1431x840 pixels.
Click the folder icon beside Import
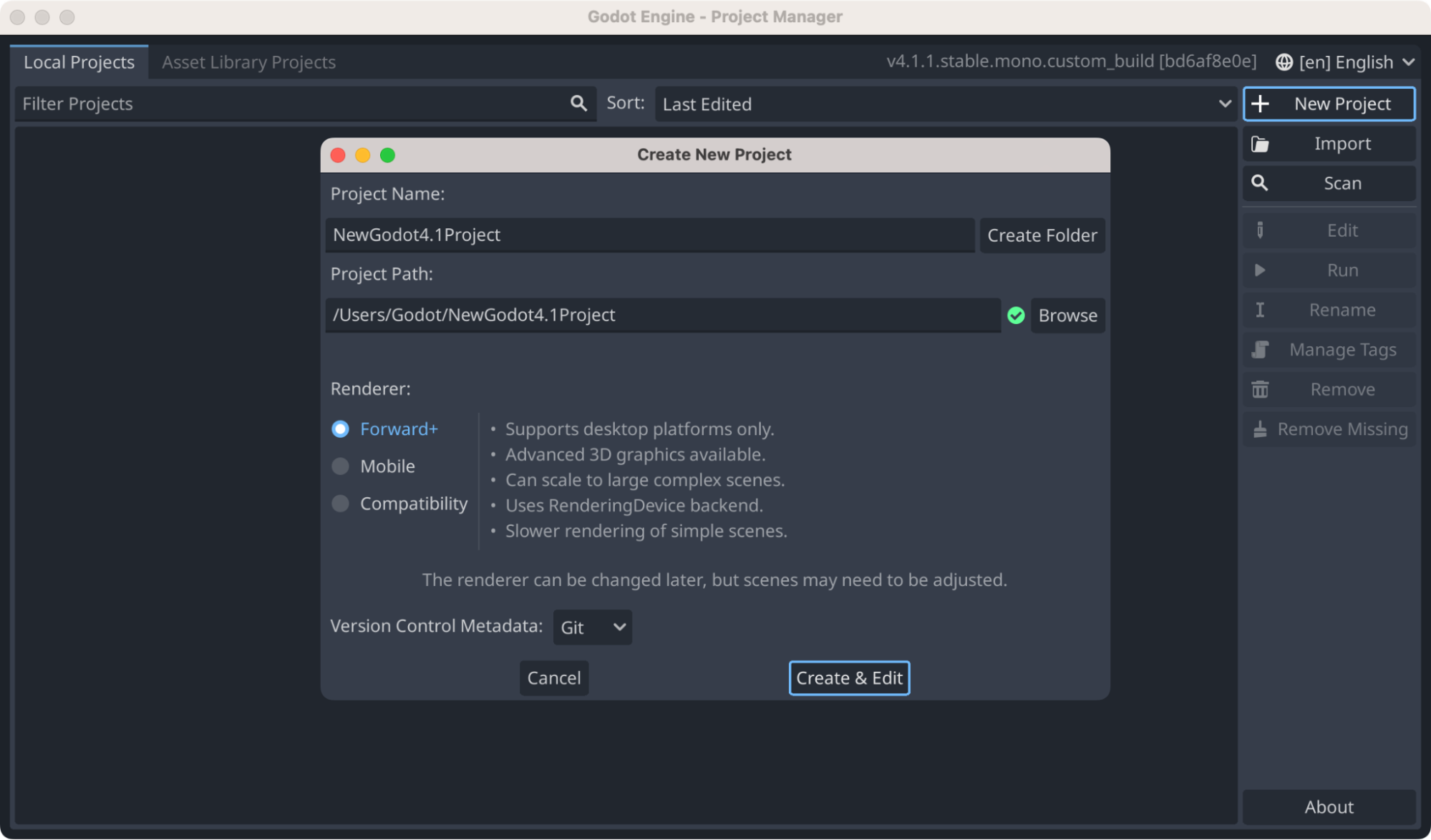(1260, 144)
